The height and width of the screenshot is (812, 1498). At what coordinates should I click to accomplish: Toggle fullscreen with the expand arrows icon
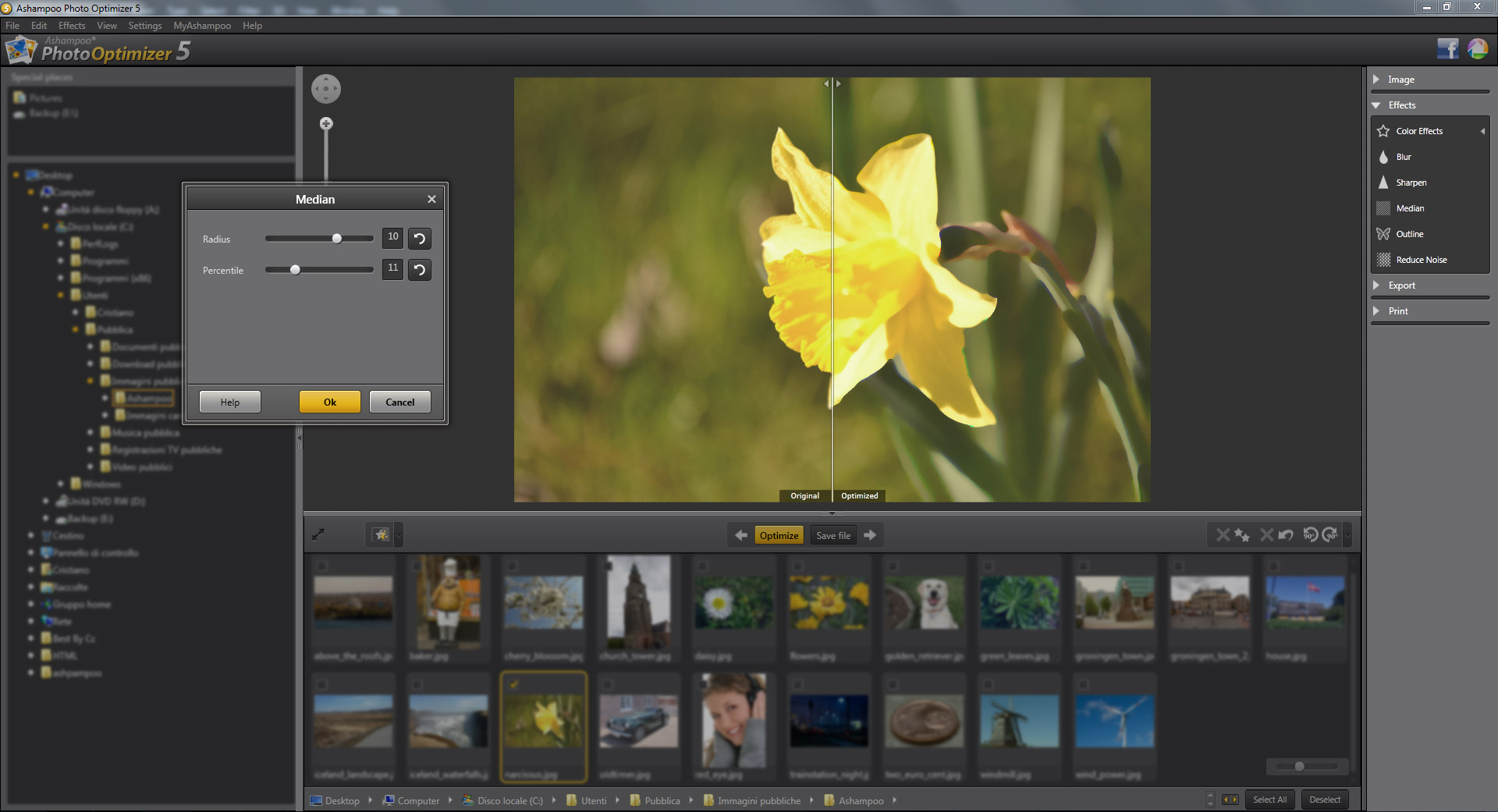318,534
